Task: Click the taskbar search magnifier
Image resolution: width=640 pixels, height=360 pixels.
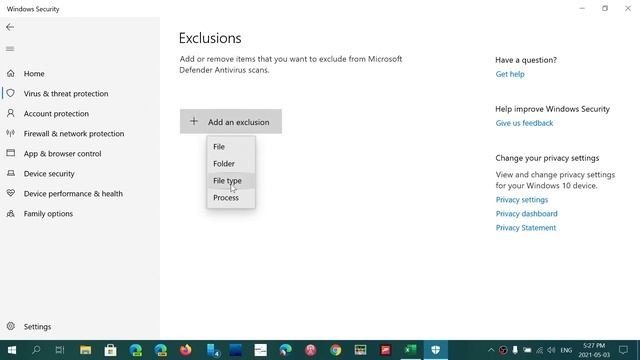Action: pos(36,350)
